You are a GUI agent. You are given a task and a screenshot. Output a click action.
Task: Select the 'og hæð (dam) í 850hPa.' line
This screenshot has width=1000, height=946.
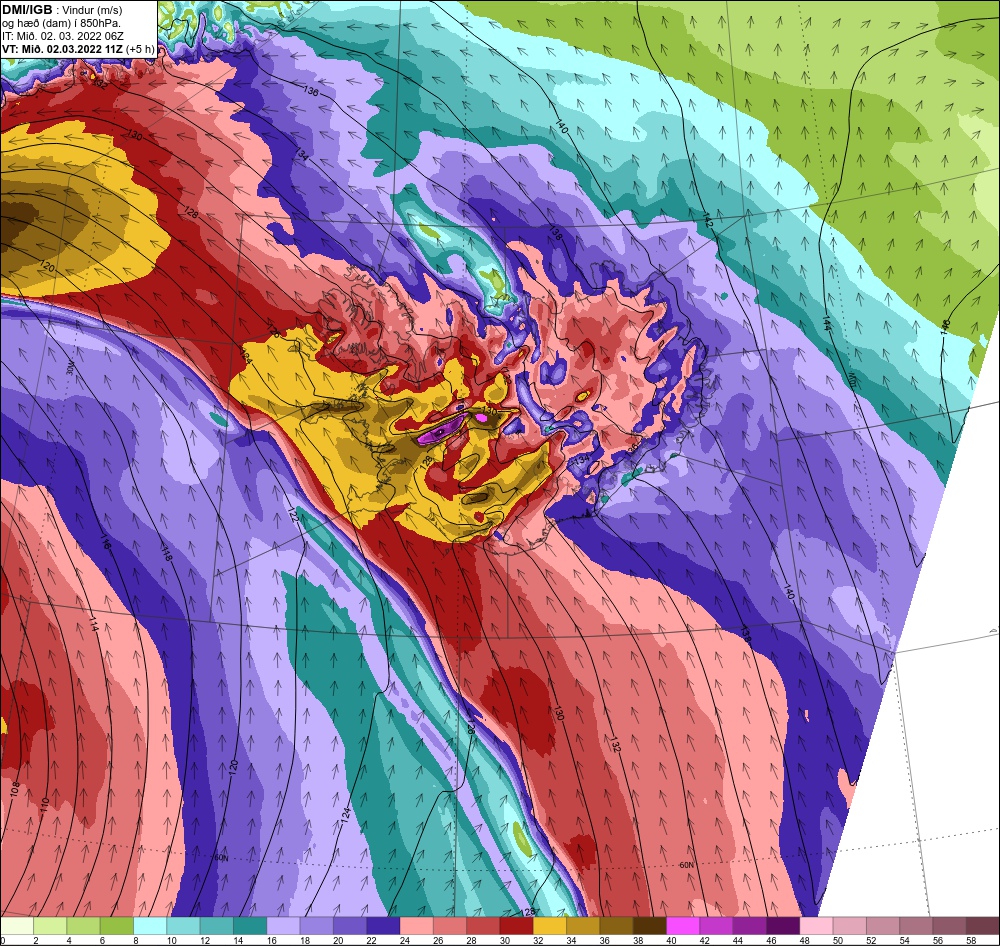point(61,24)
